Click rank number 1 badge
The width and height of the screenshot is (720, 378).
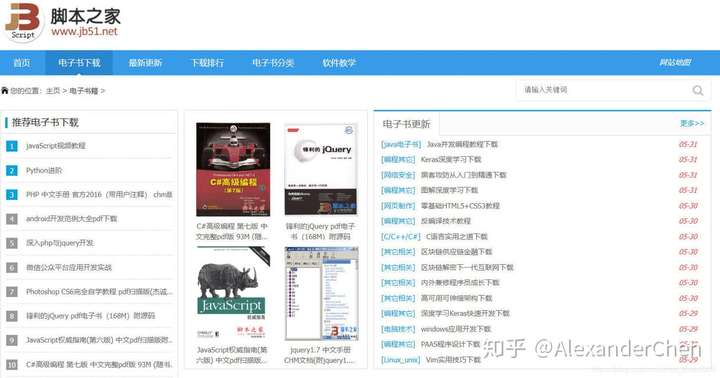(11, 146)
